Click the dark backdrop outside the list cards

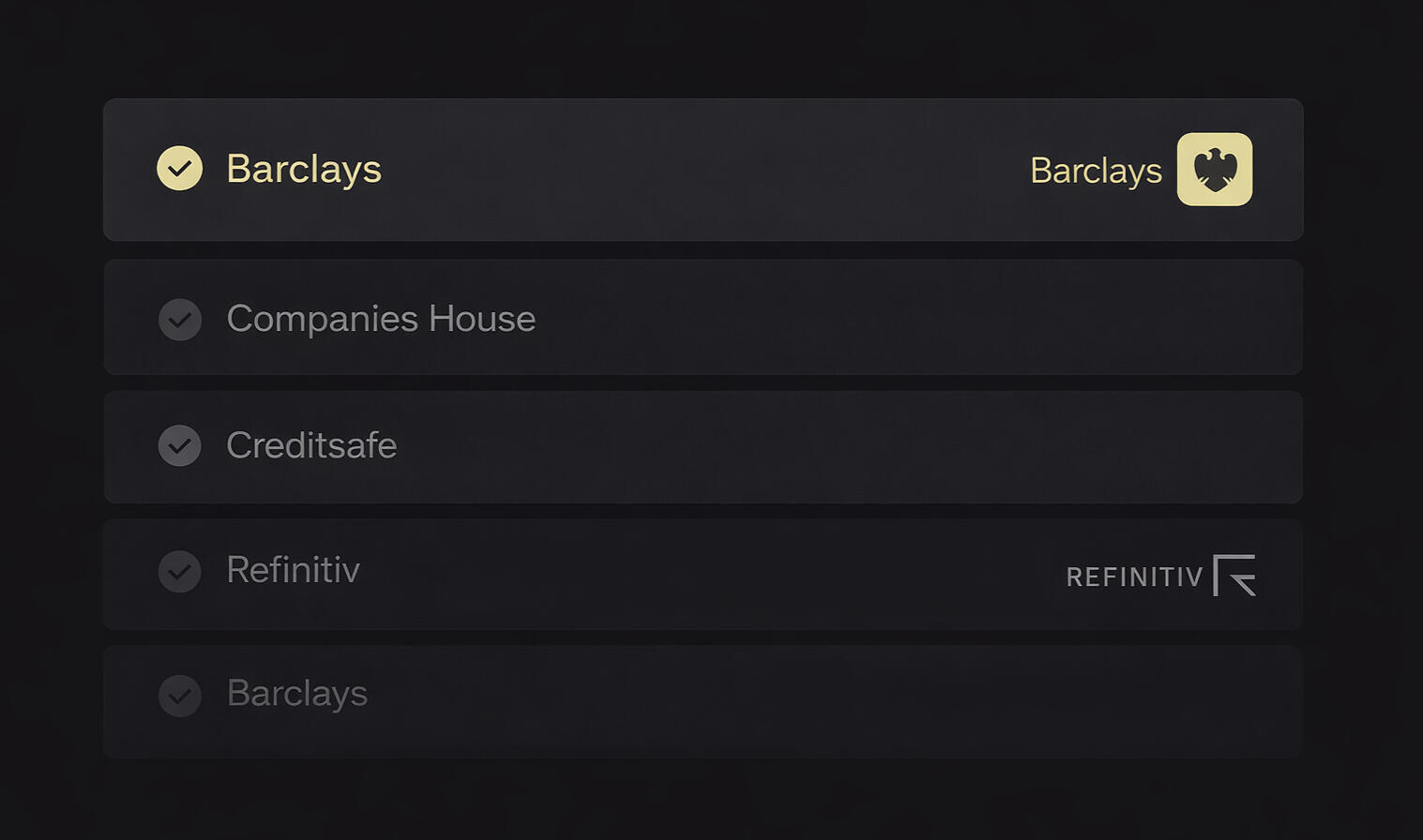704,47
